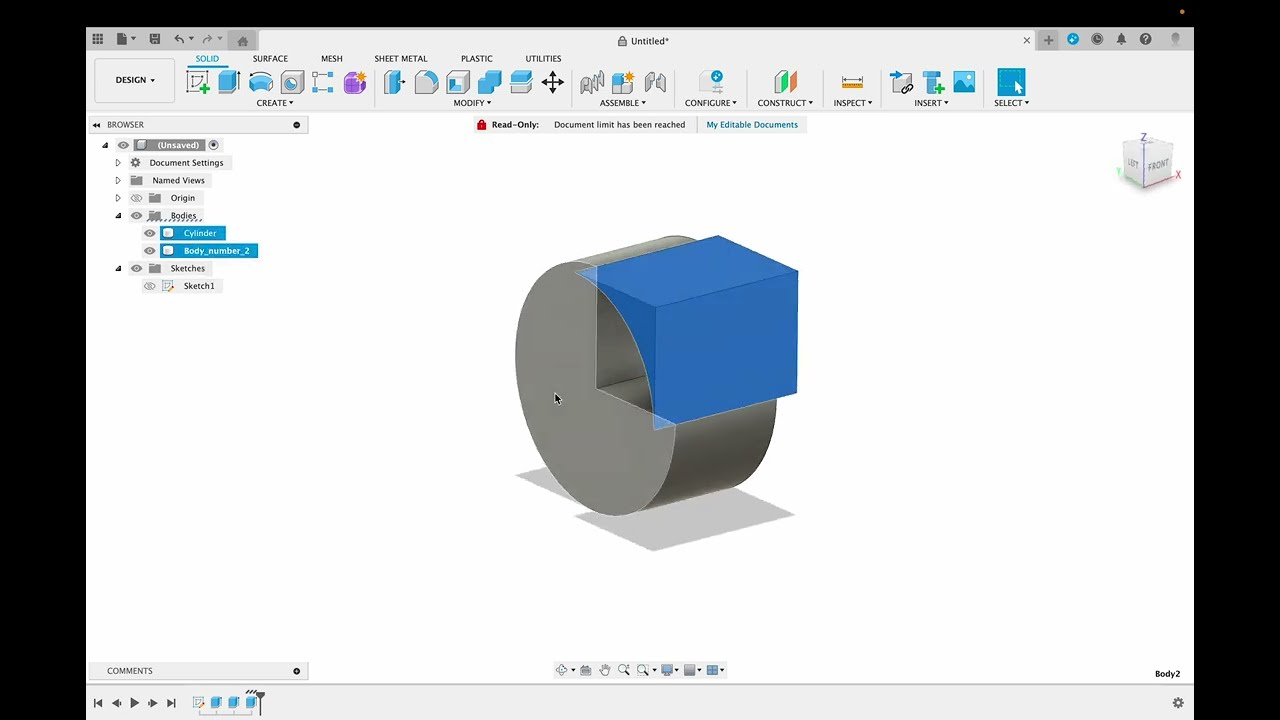Select the Rectangular Pattern tool
The image size is (1280, 720).
(323, 82)
